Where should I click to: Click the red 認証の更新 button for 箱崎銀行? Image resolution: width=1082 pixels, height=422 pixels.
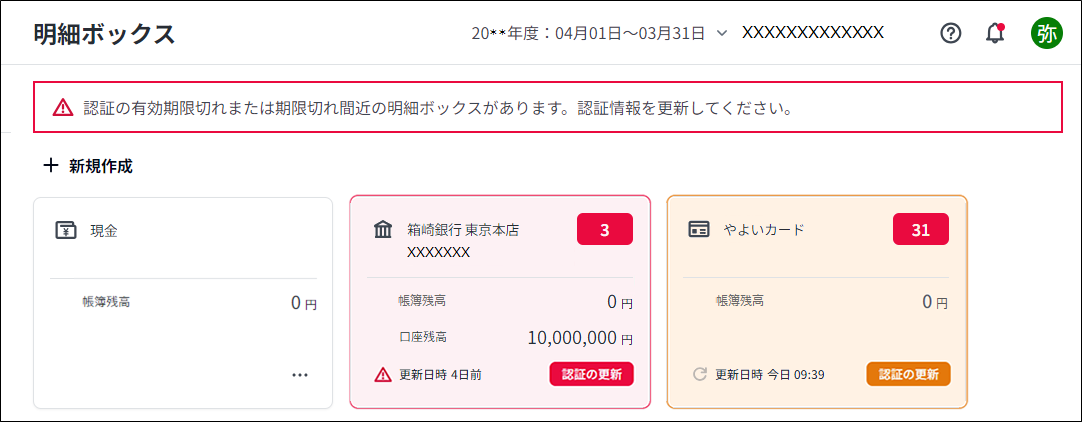pos(592,375)
